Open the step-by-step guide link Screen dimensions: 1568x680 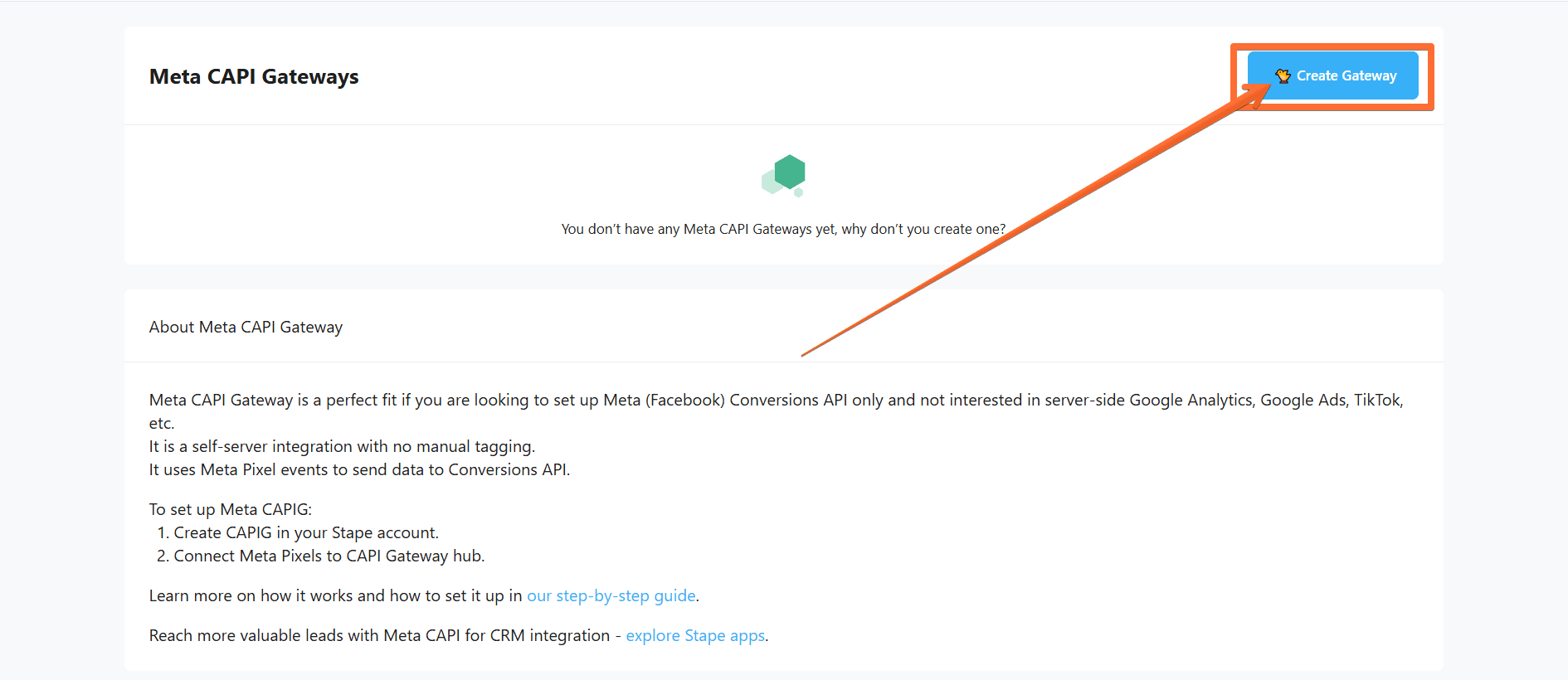pos(611,595)
